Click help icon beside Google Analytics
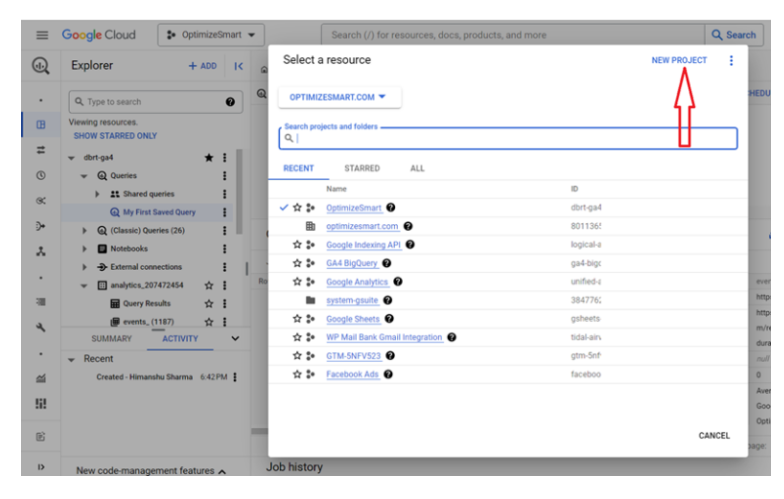784x499 pixels. pos(398,282)
